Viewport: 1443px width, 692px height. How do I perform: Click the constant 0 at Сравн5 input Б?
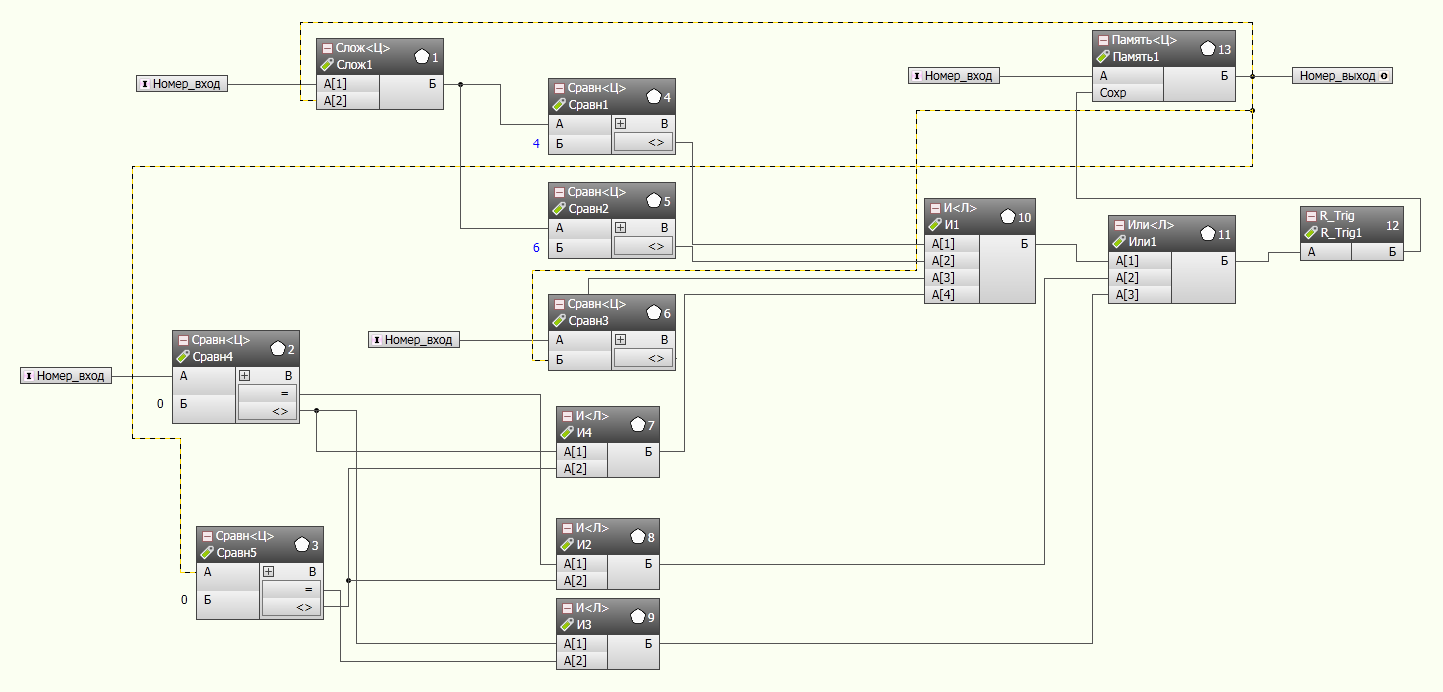[x=184, y=600]
